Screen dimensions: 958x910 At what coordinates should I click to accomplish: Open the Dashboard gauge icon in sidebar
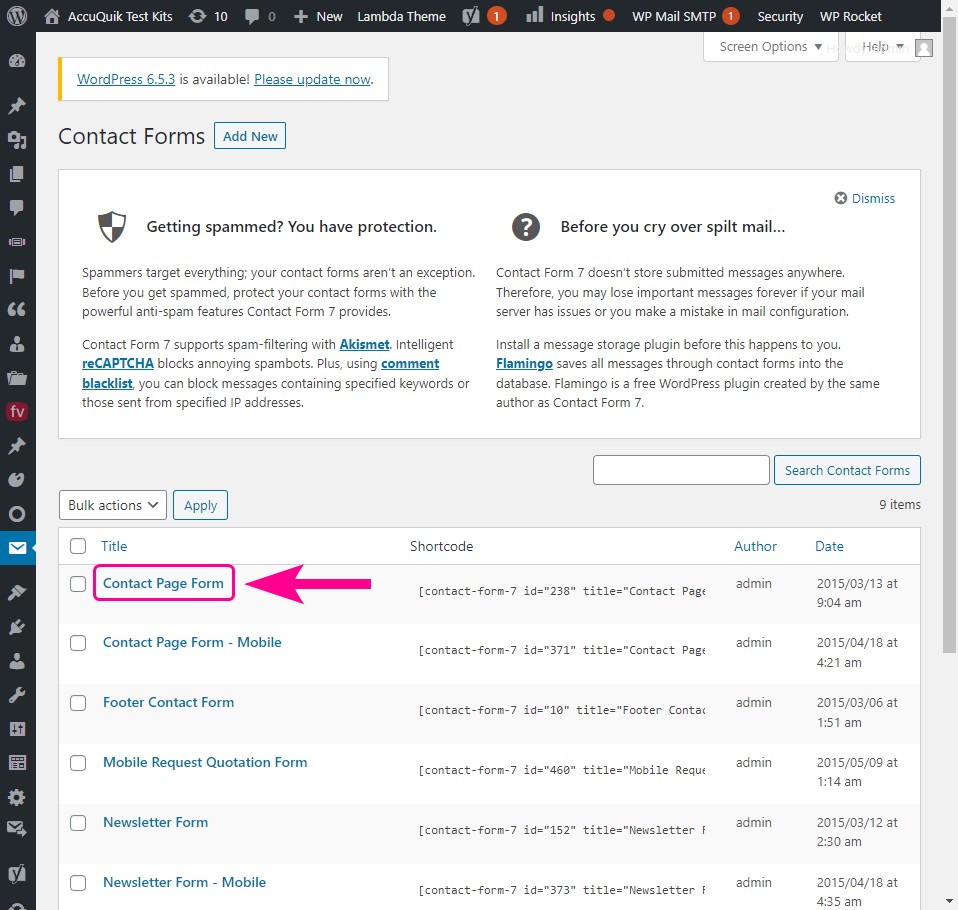pyautogui.click(x=17, y=61)
